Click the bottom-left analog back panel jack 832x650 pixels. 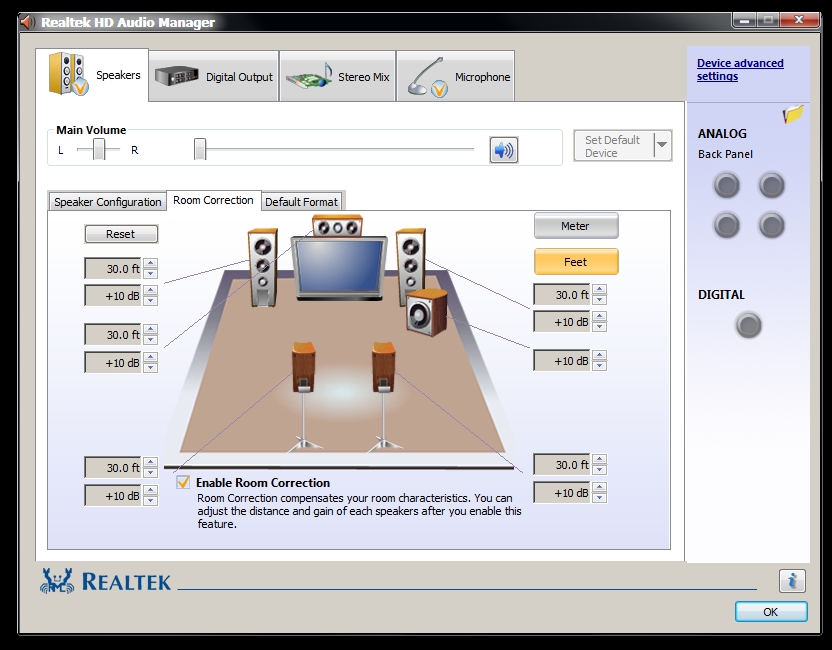point(726,225)
